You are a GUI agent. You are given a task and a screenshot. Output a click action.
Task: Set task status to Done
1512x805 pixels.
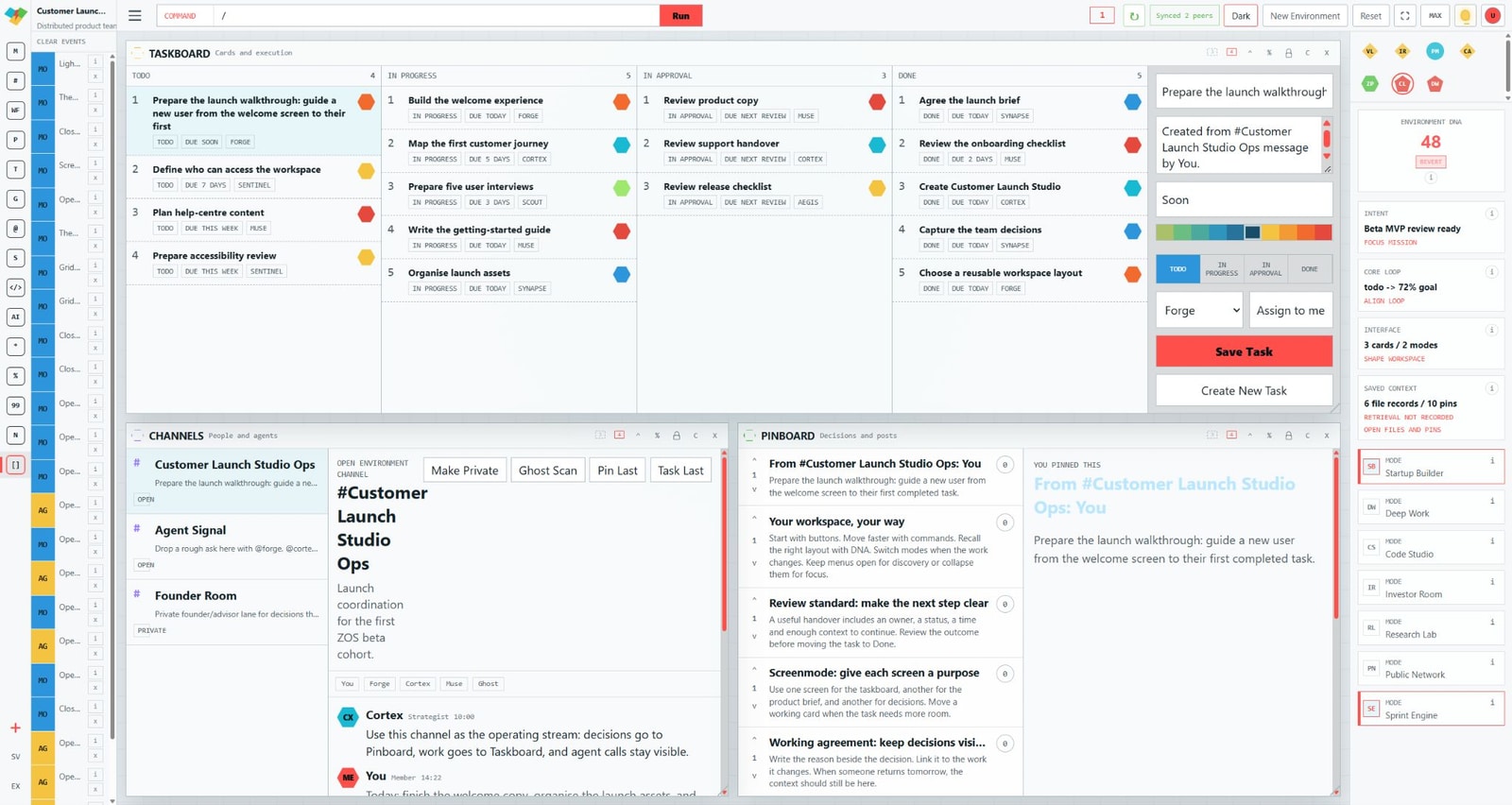click(1309, 269)
